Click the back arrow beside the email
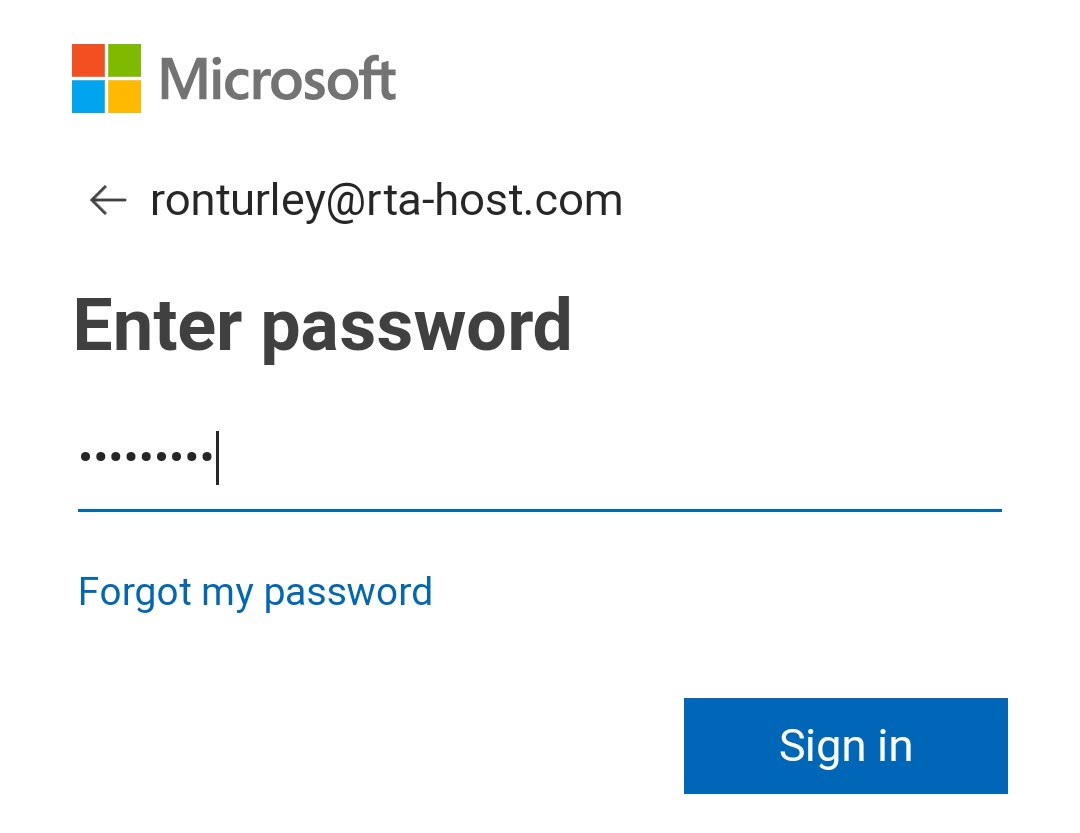Viewport: 1080px width, 833px height. 107,201
